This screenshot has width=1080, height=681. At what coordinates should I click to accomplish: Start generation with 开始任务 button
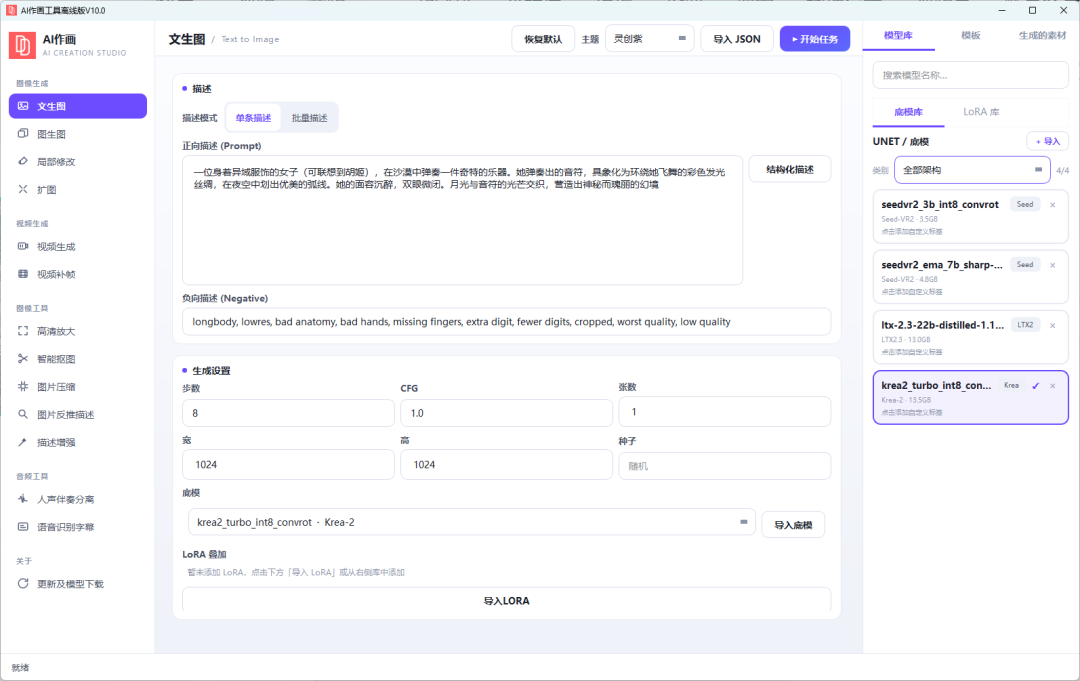click(x=814, y=39)
